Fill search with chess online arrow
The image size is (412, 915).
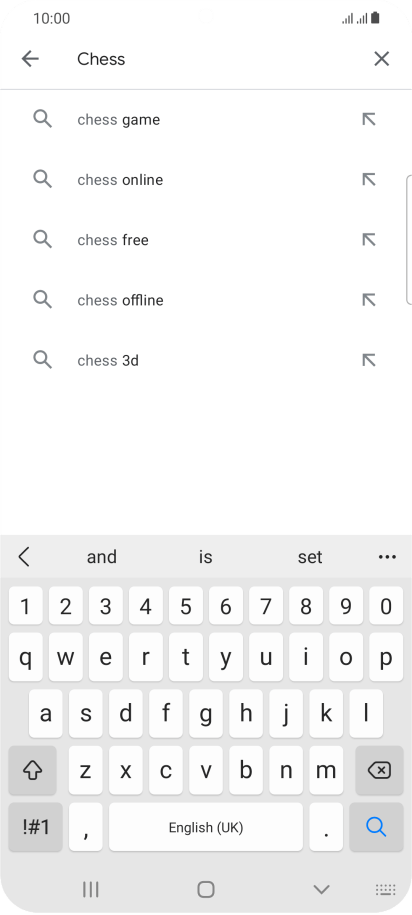pyautogui.click(x=368, y=179)
